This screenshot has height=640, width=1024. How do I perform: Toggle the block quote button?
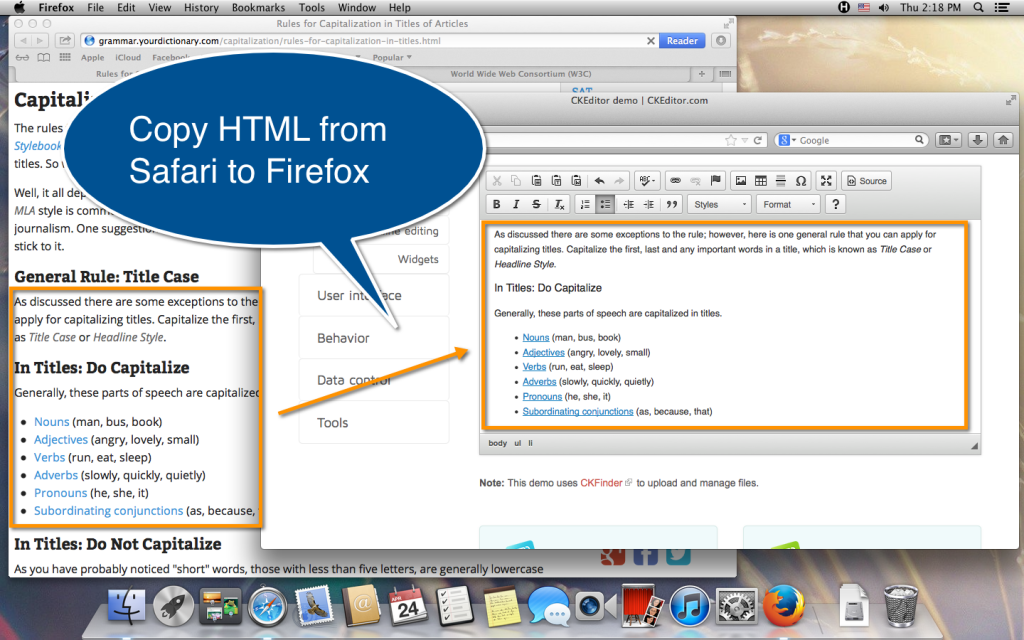pyautogui.click(x=671, y=204)
